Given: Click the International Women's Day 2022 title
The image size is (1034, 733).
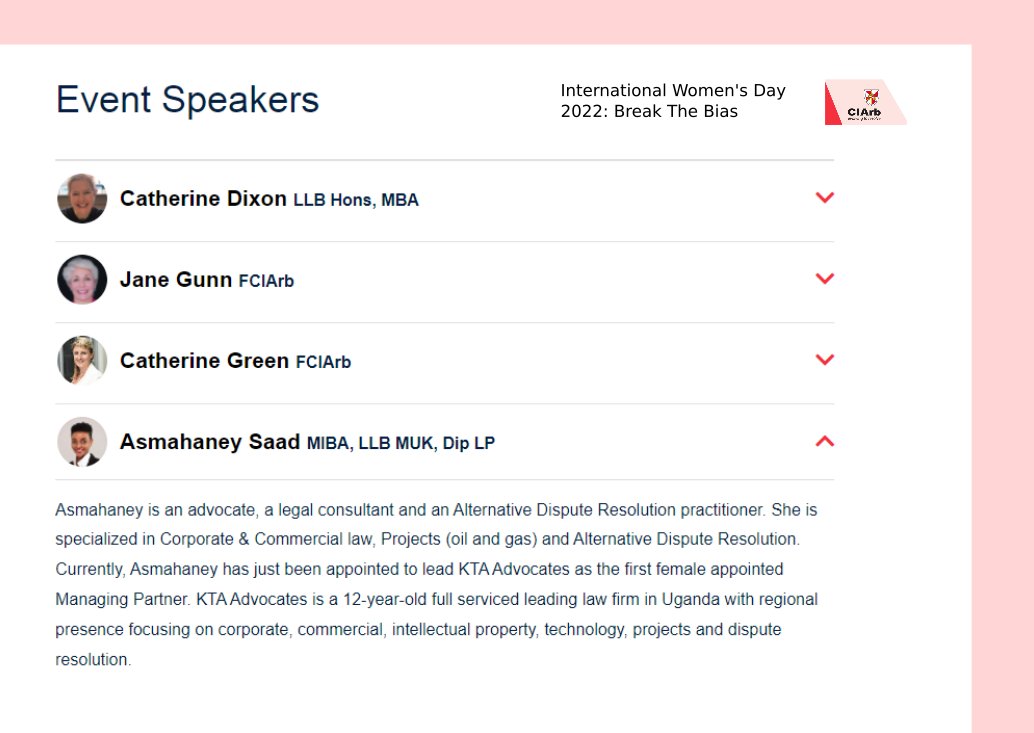Looking at the screenshot, I should coord(673,101).
